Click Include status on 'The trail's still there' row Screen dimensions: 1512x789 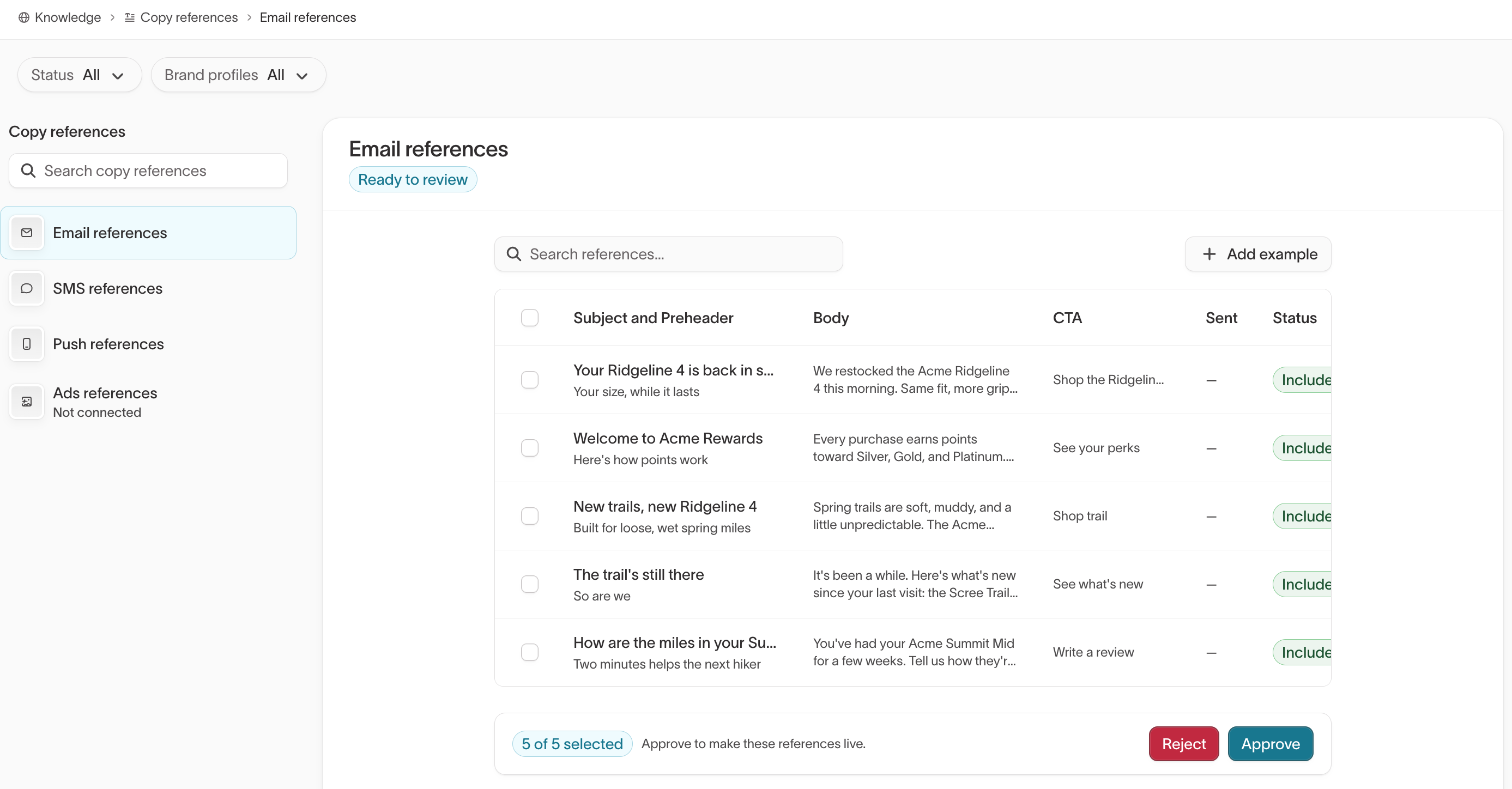click(1303, 584)
